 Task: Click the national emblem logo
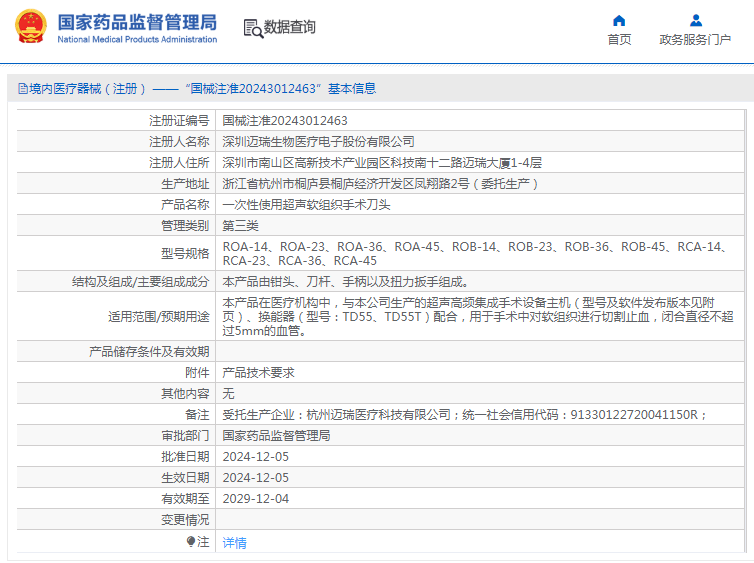[31, 27]
